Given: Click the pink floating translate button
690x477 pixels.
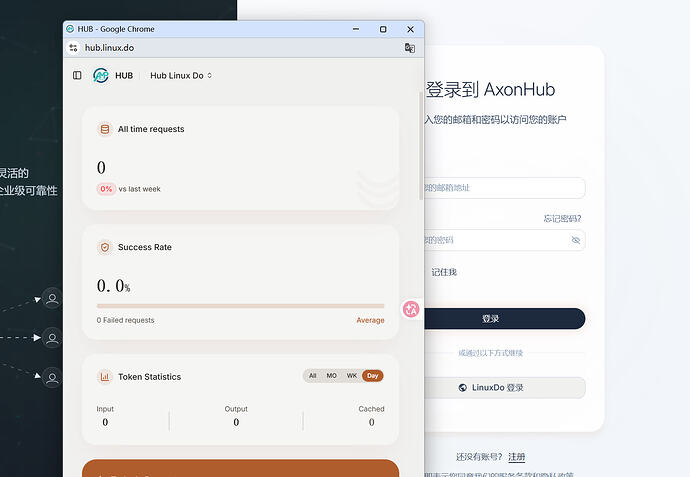Looking at the screenshot, I should click(411, 309).
